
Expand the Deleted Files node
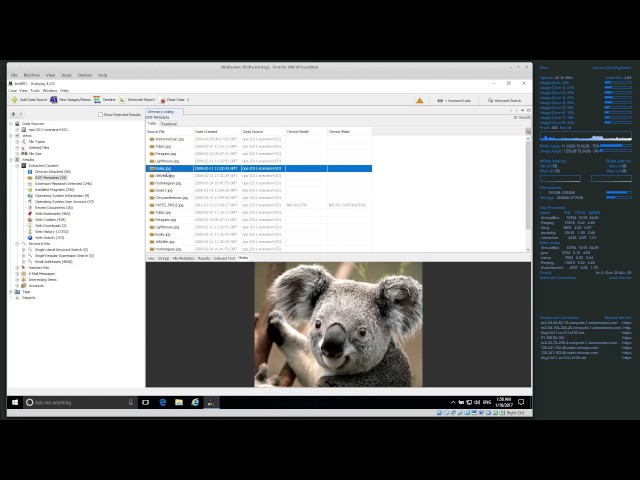tap(17, 148)
